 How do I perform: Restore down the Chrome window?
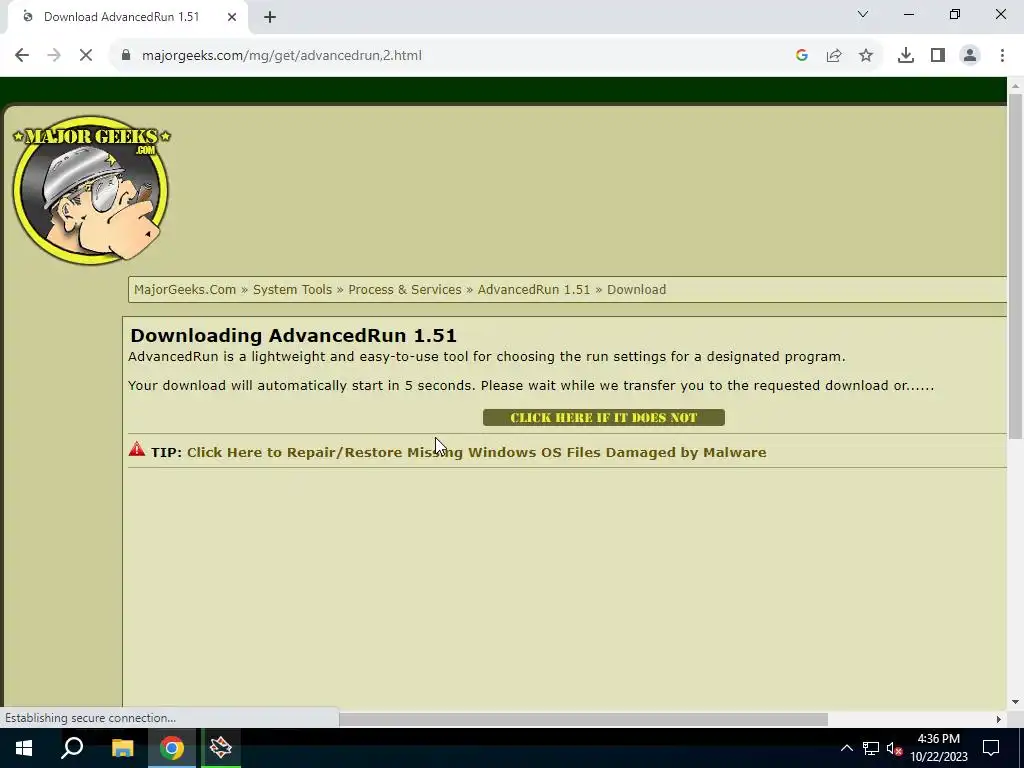click(x=955, y=14)
